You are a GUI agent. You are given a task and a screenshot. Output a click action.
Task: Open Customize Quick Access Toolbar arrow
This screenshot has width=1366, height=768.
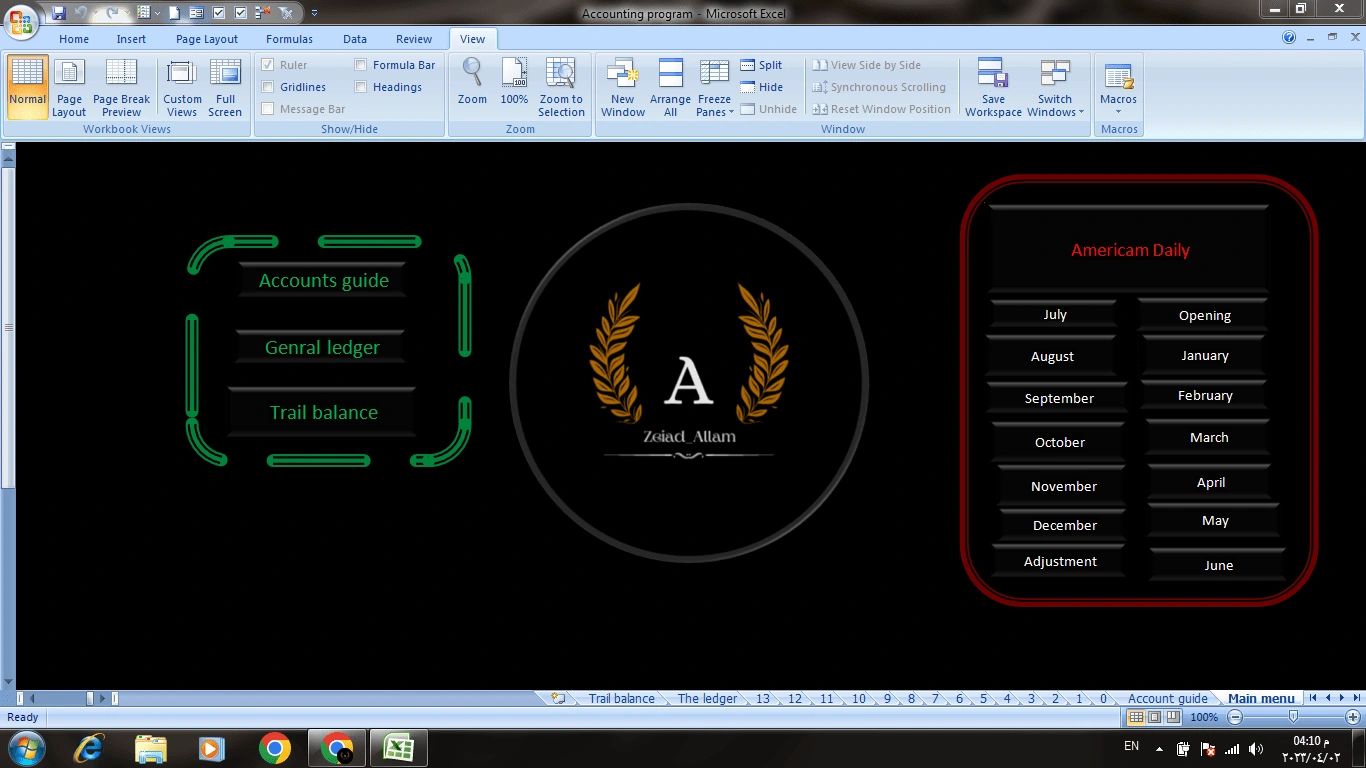(314, 13)
